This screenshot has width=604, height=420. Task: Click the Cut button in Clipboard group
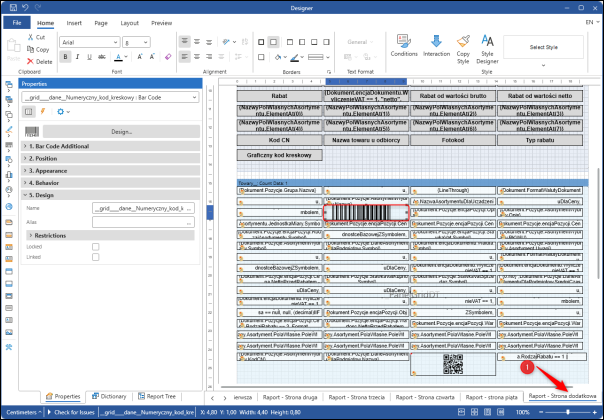click(x=36, y=37)
